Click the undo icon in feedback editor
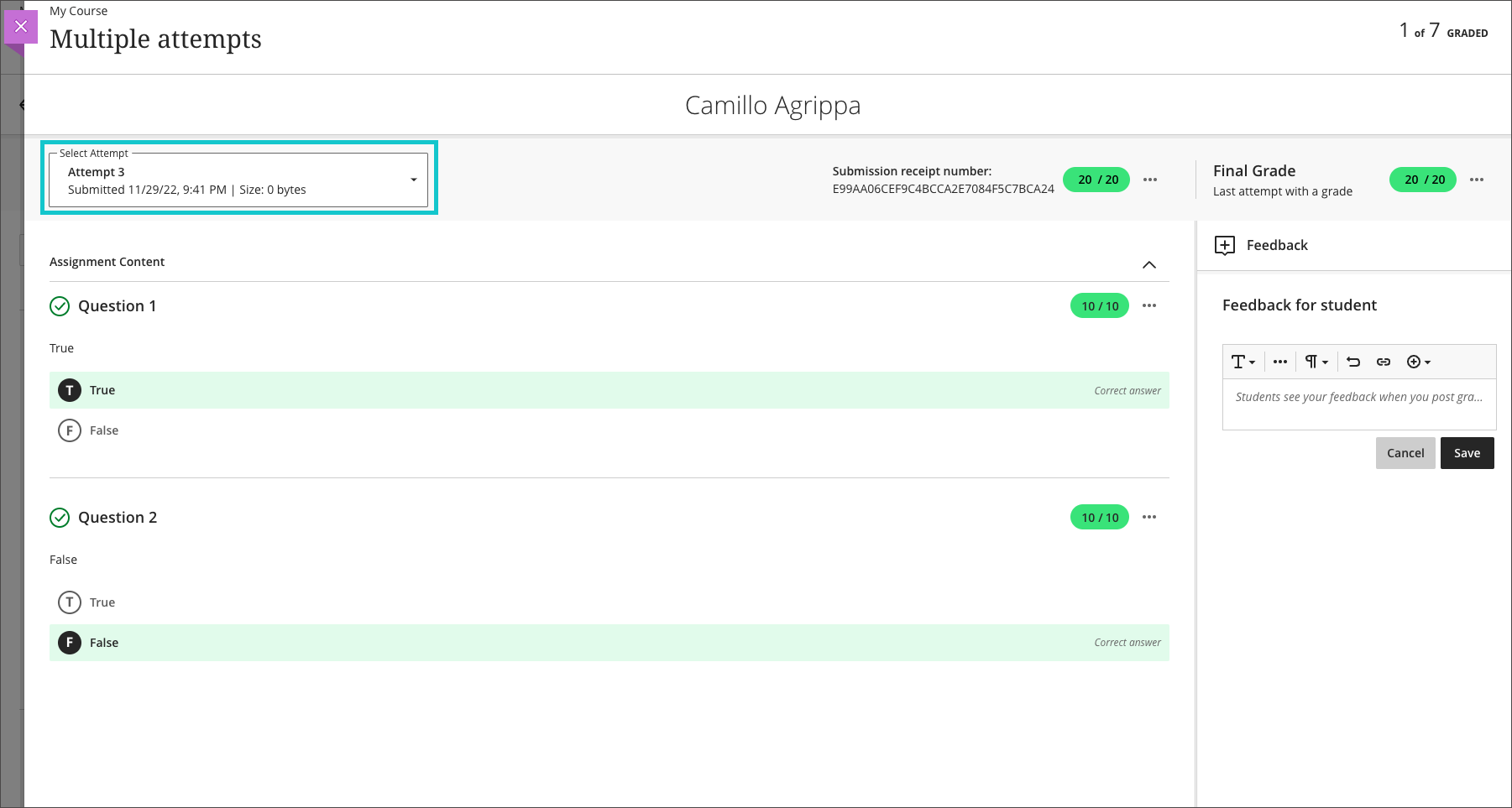 [1353, 362]
